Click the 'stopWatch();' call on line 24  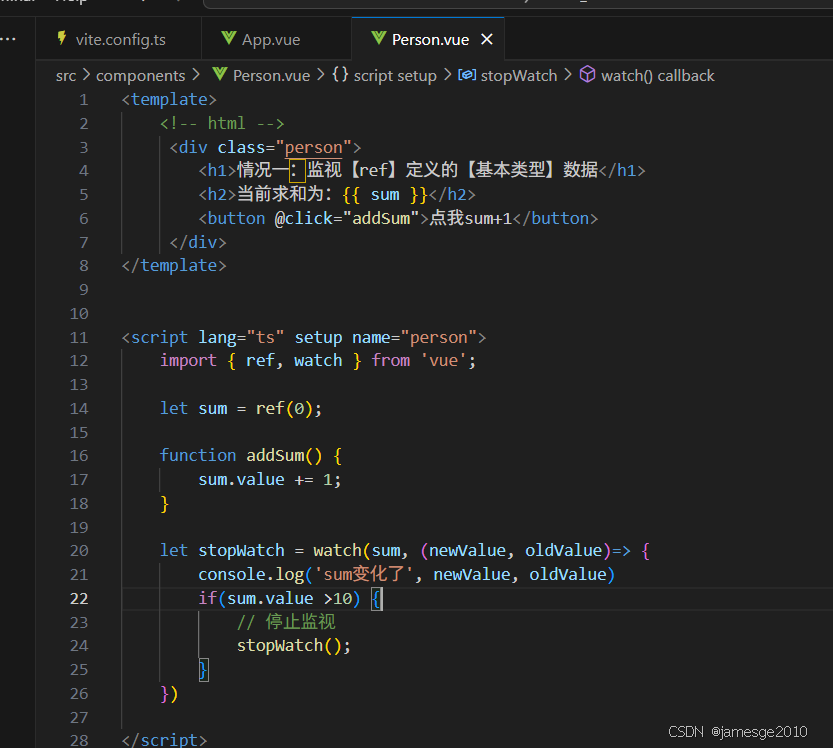point(294,646)
